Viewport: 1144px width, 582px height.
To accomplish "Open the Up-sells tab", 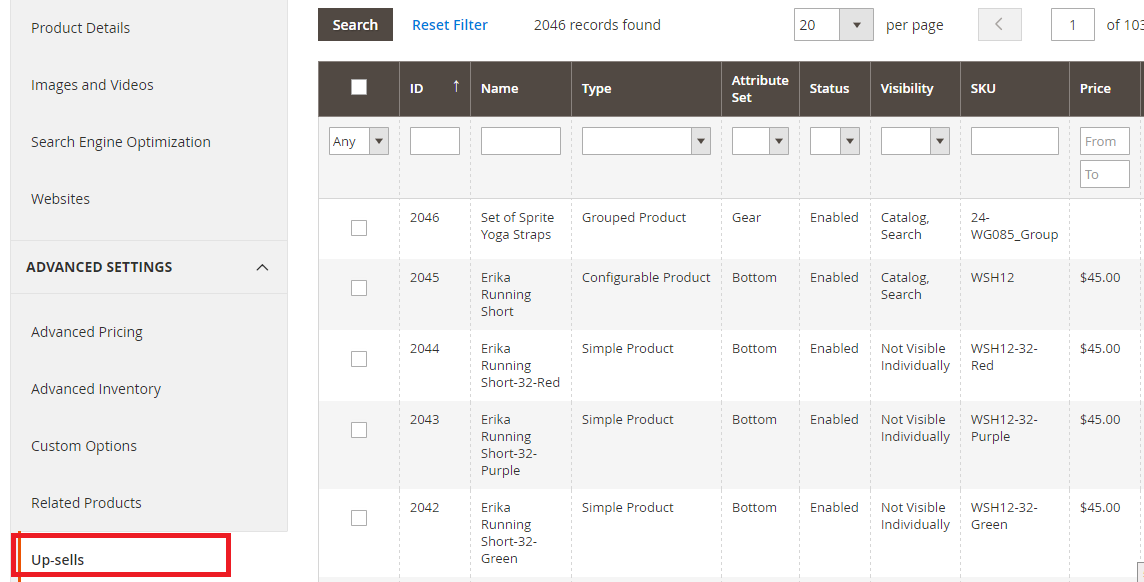I will tap(58, 559).
